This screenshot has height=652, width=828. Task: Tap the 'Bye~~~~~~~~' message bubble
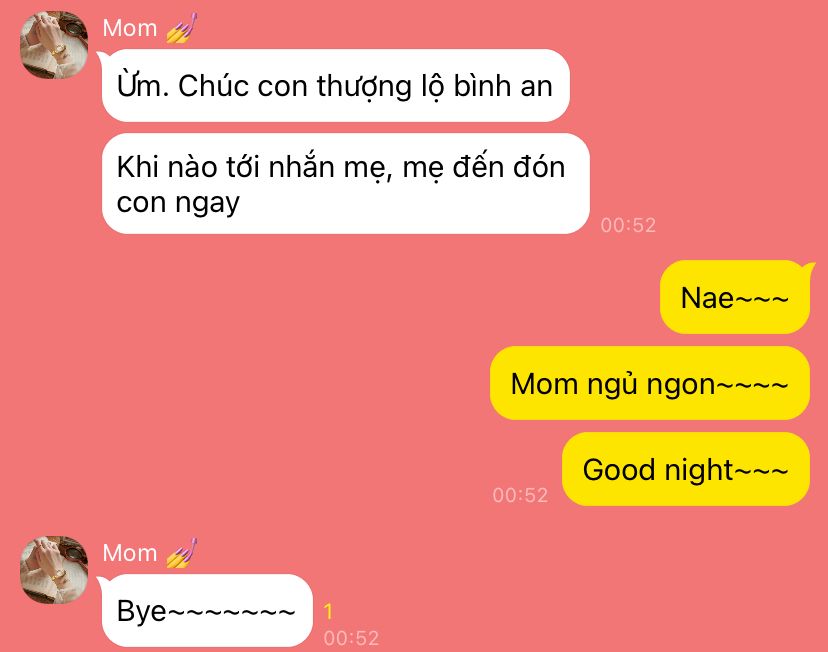(x=207, y=610)
